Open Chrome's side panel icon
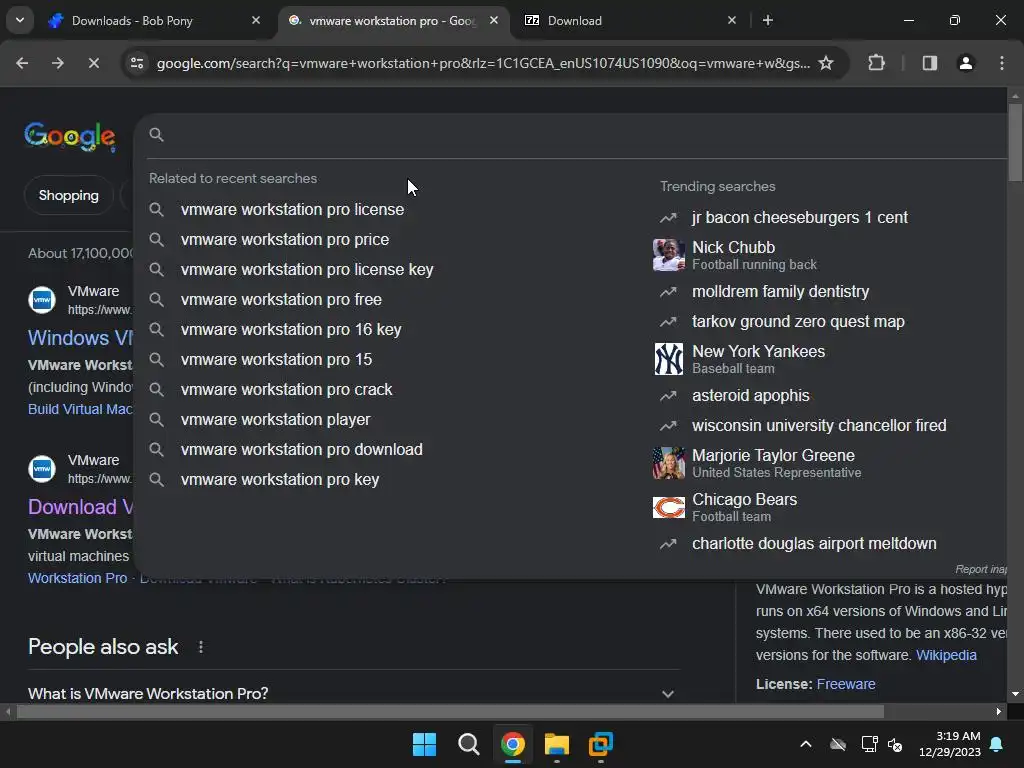The height and width of the screenshot is (768, 1024). click(930, 63)
